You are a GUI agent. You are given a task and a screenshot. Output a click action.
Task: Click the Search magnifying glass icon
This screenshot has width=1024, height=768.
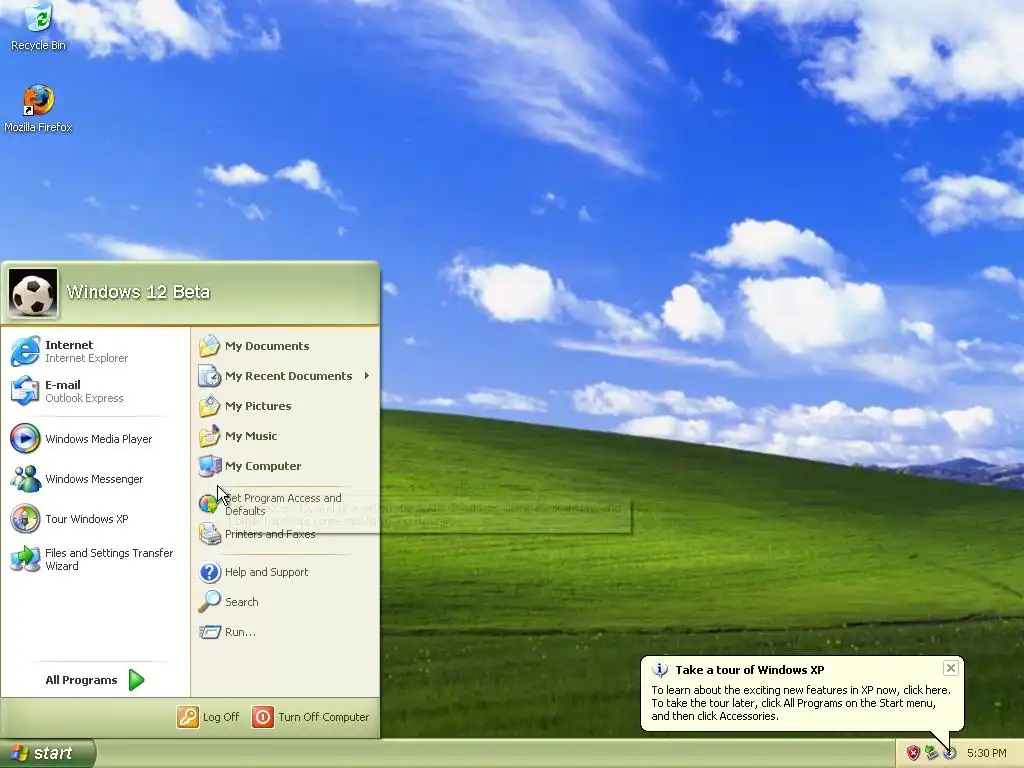pos(210,601)
